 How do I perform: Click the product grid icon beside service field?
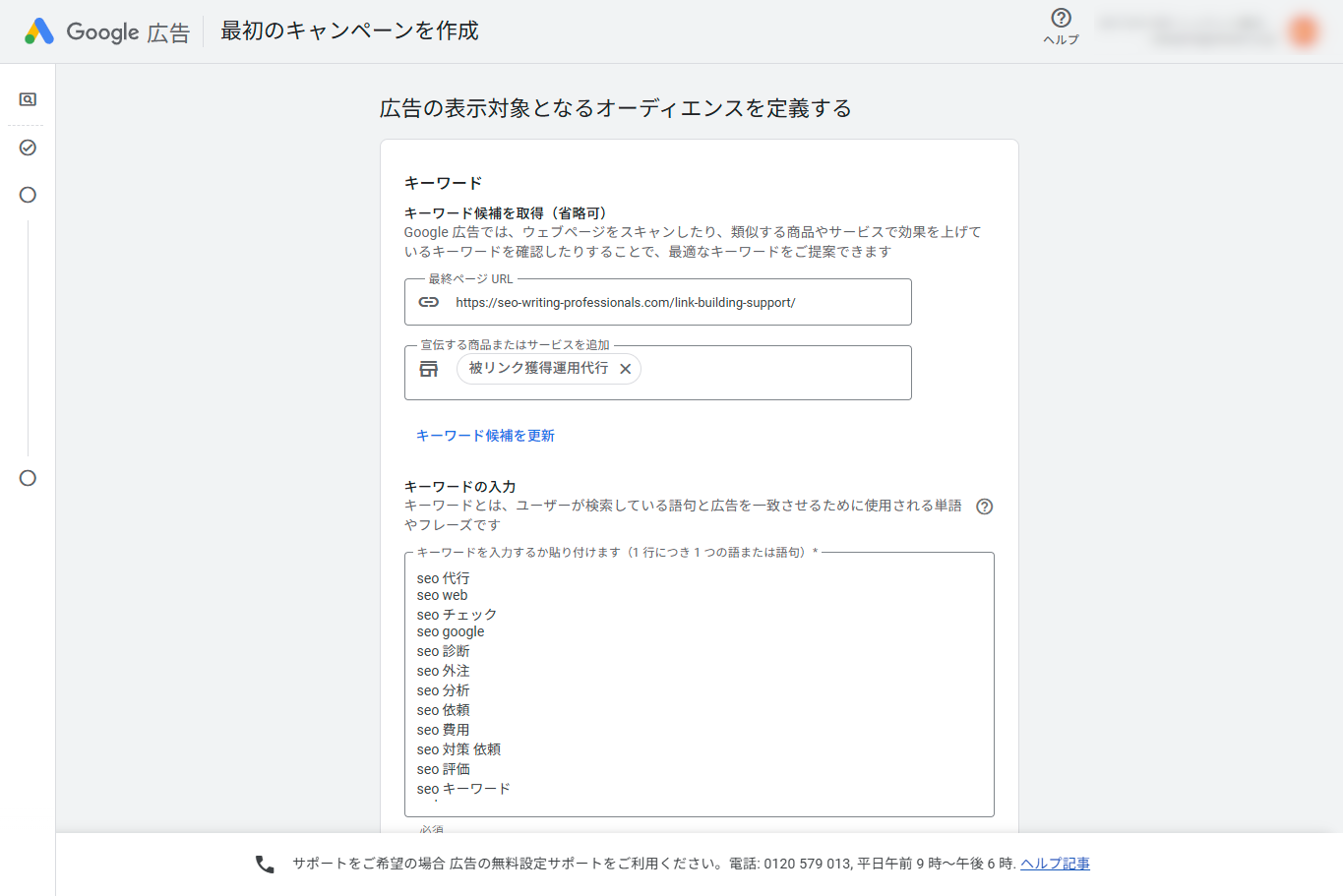429,368
